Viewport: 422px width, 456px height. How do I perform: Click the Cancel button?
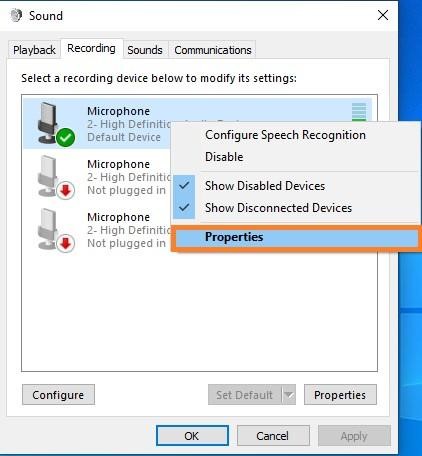pos(273,436)
